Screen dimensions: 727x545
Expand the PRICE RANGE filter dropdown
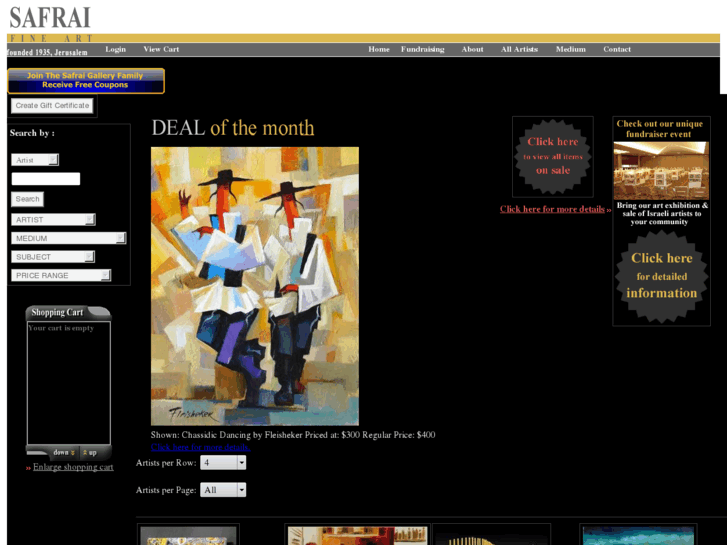click(61, 275)
